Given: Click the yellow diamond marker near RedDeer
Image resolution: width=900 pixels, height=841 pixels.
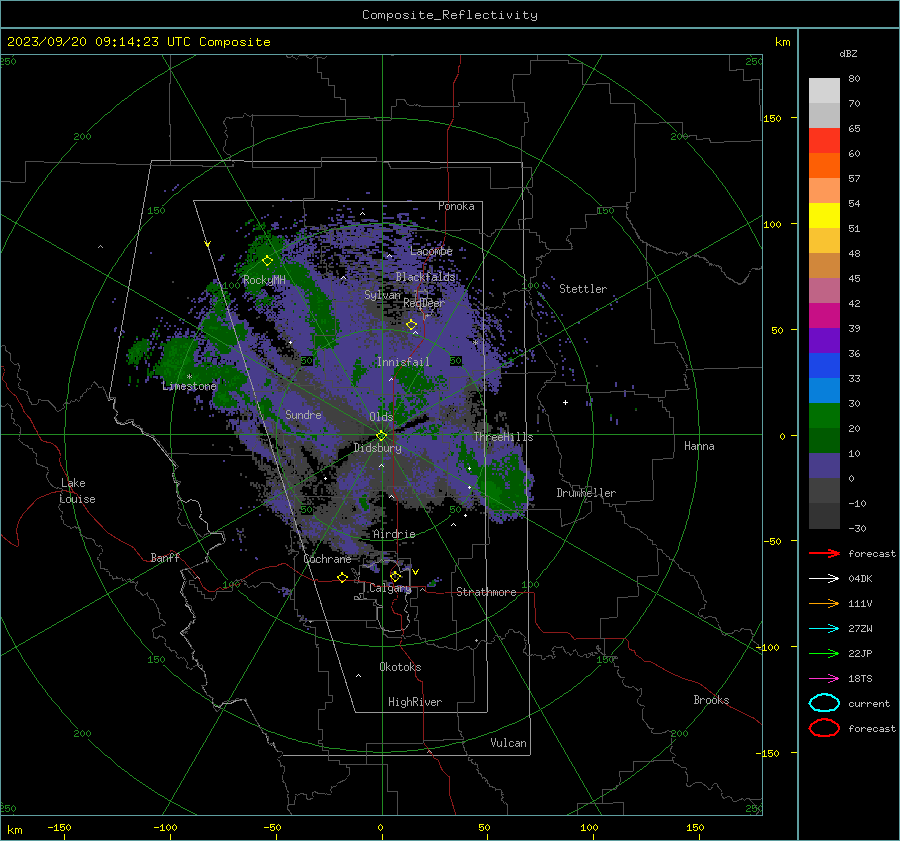Looking at the screenshot, I should click(411, 325).
